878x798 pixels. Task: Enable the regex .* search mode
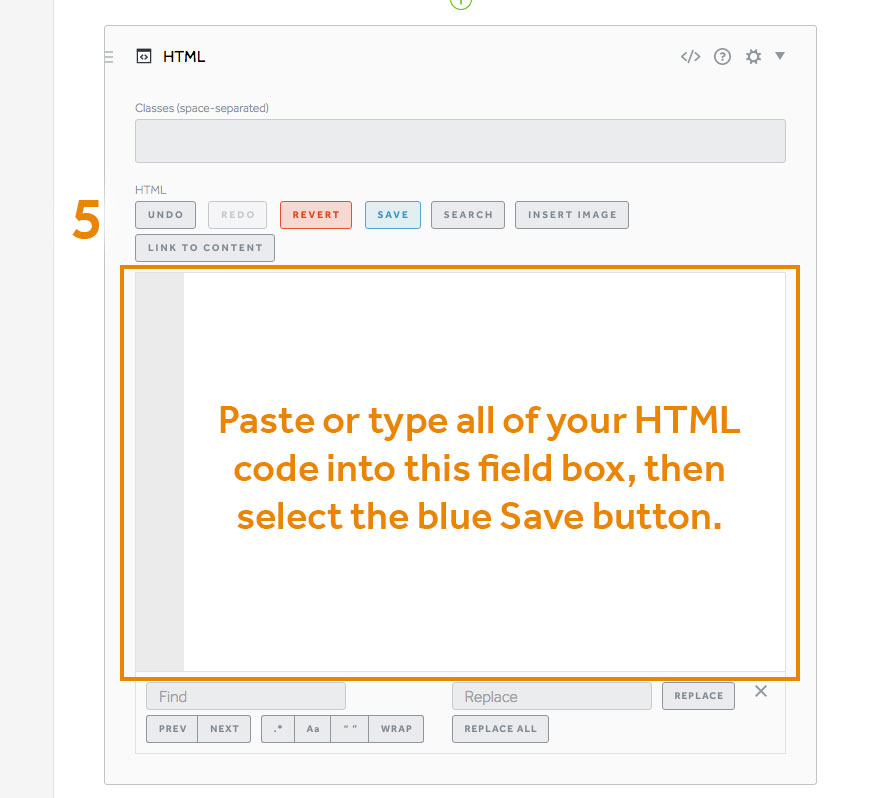(x=277, y=729)
